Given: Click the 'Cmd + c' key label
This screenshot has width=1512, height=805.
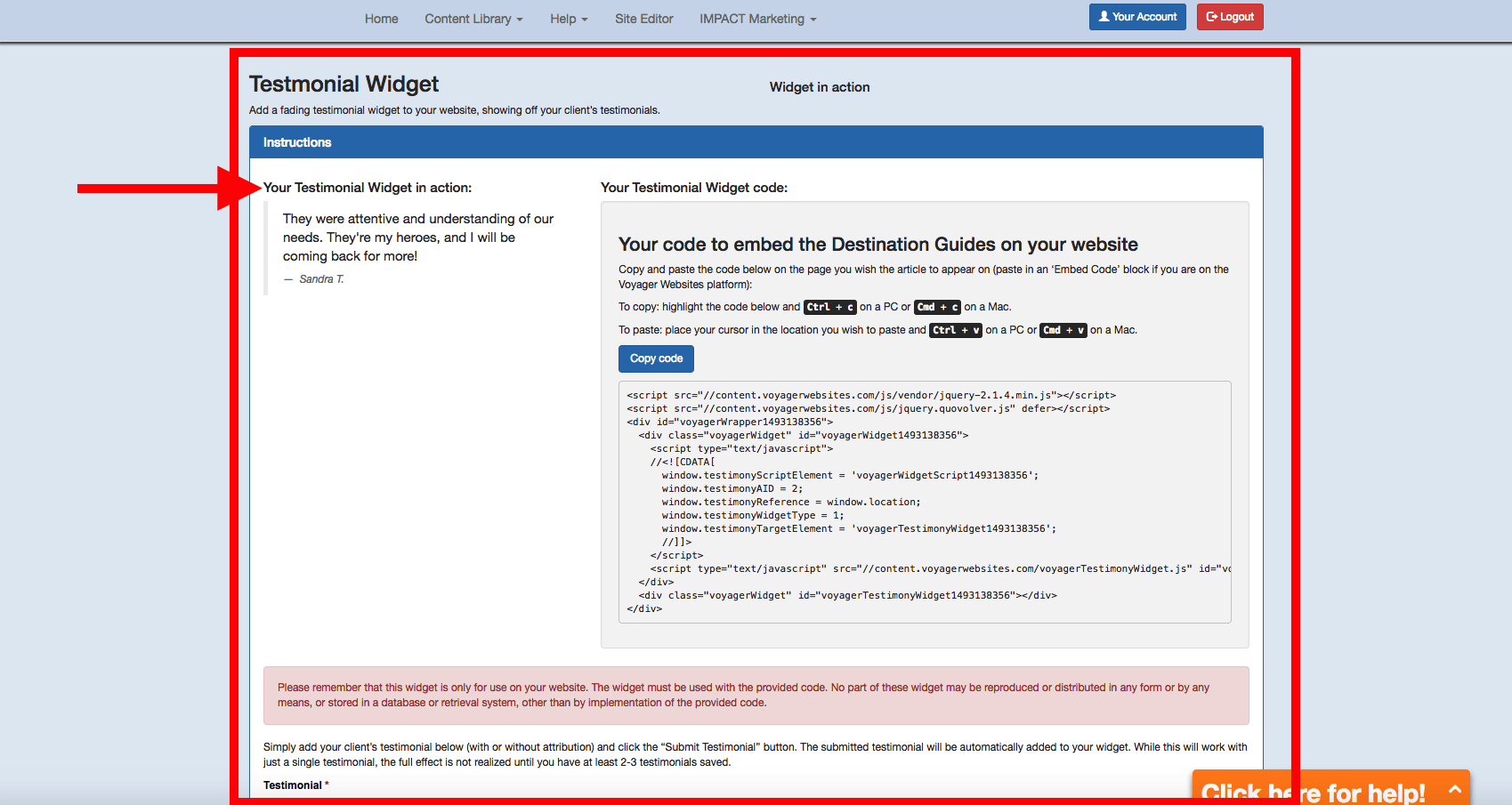Looking at the screenshot, I should [x=937, y=307].
